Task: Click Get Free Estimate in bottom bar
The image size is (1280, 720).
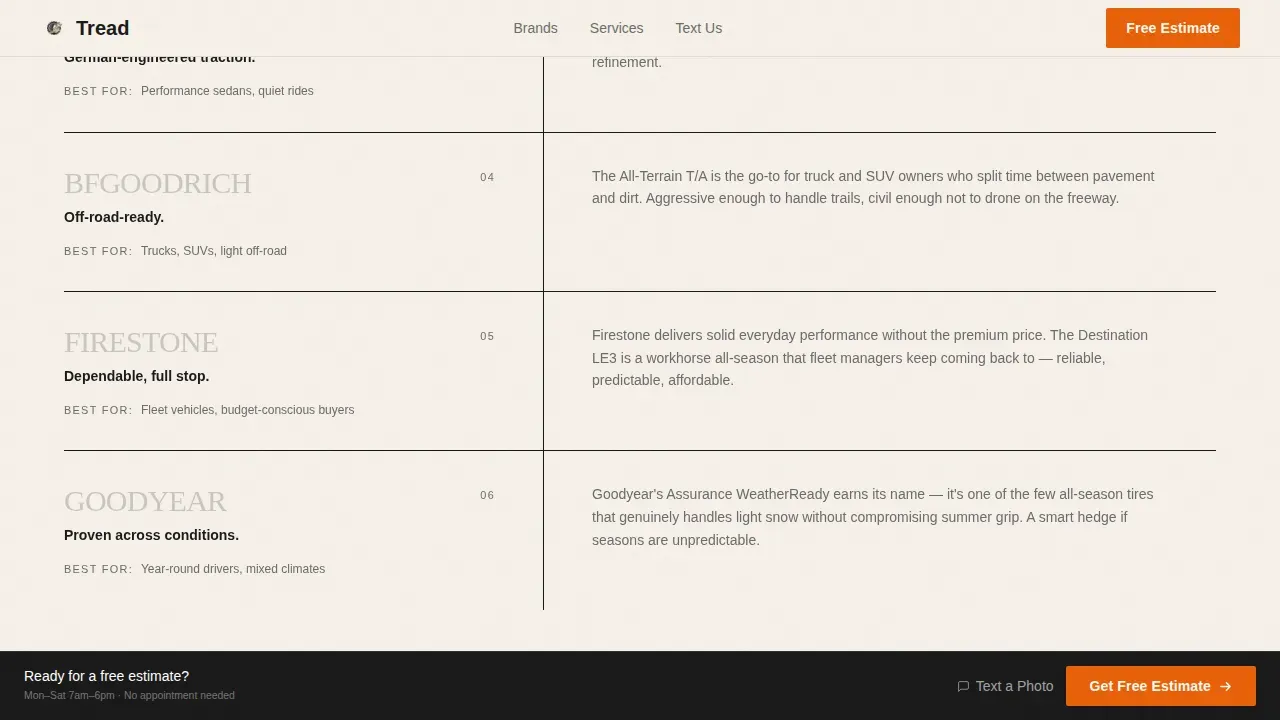Action: 1160,686
